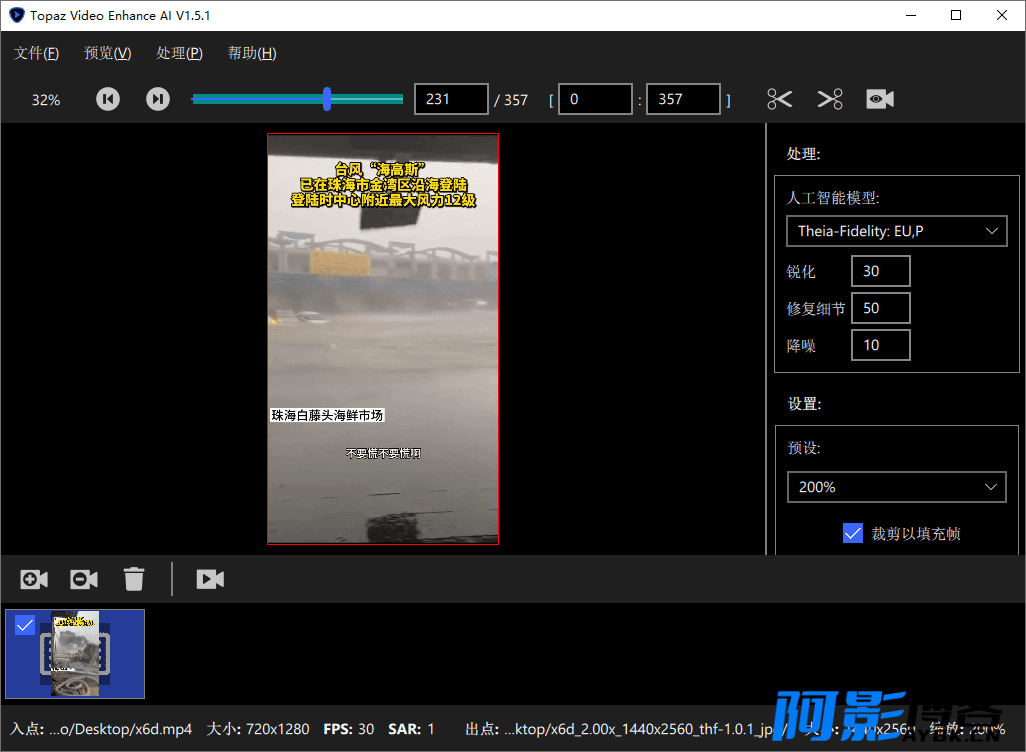Start processing with the camera play icon
1026x752 pixels.
210,579
